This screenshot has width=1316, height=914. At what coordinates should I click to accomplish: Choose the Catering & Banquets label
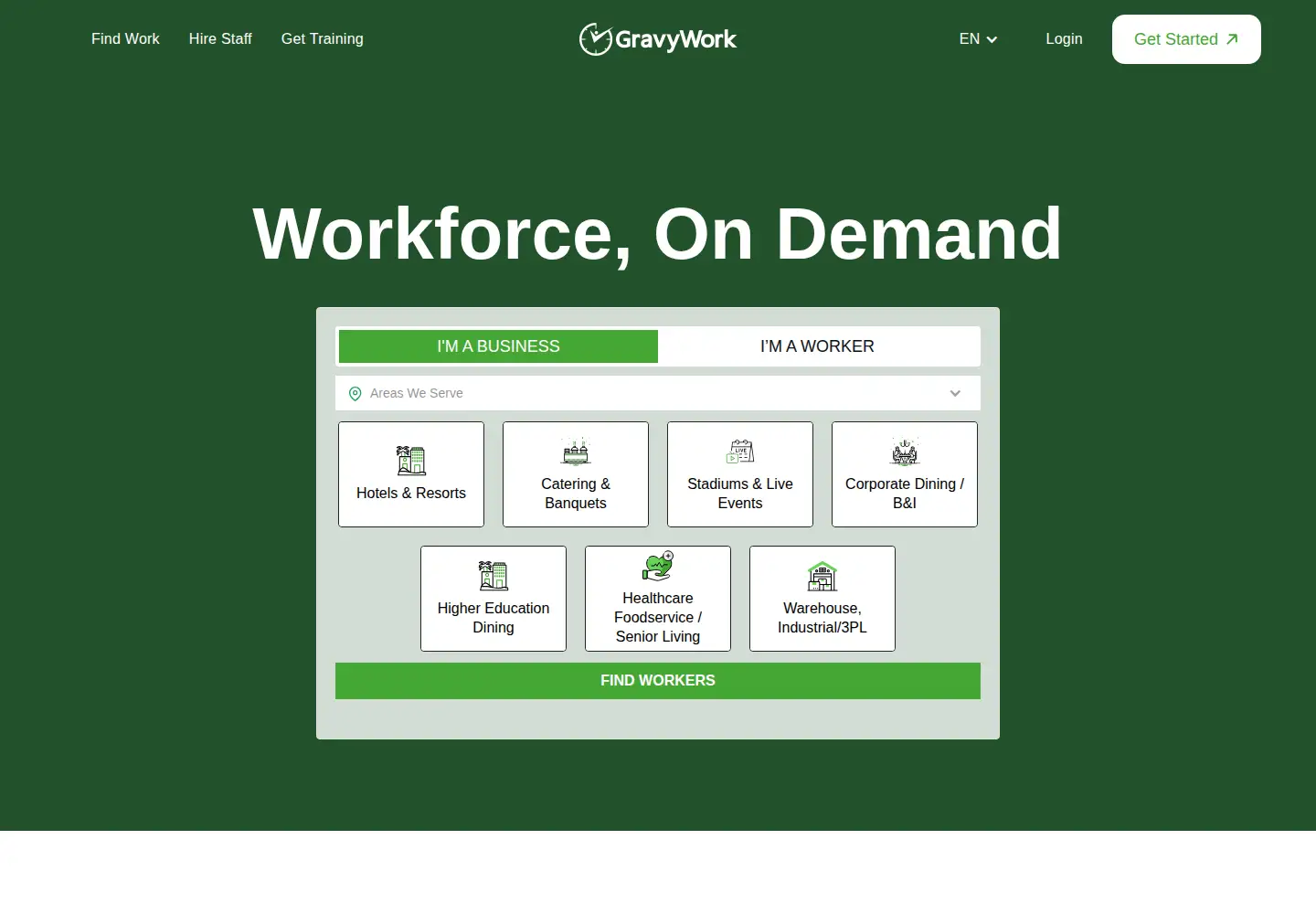point(576,494)
